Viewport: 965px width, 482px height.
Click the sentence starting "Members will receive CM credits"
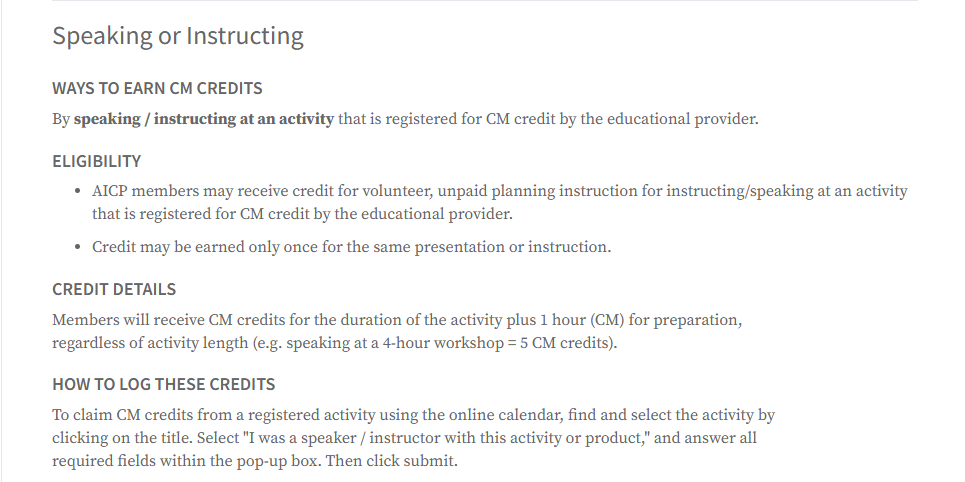point(396,321)
